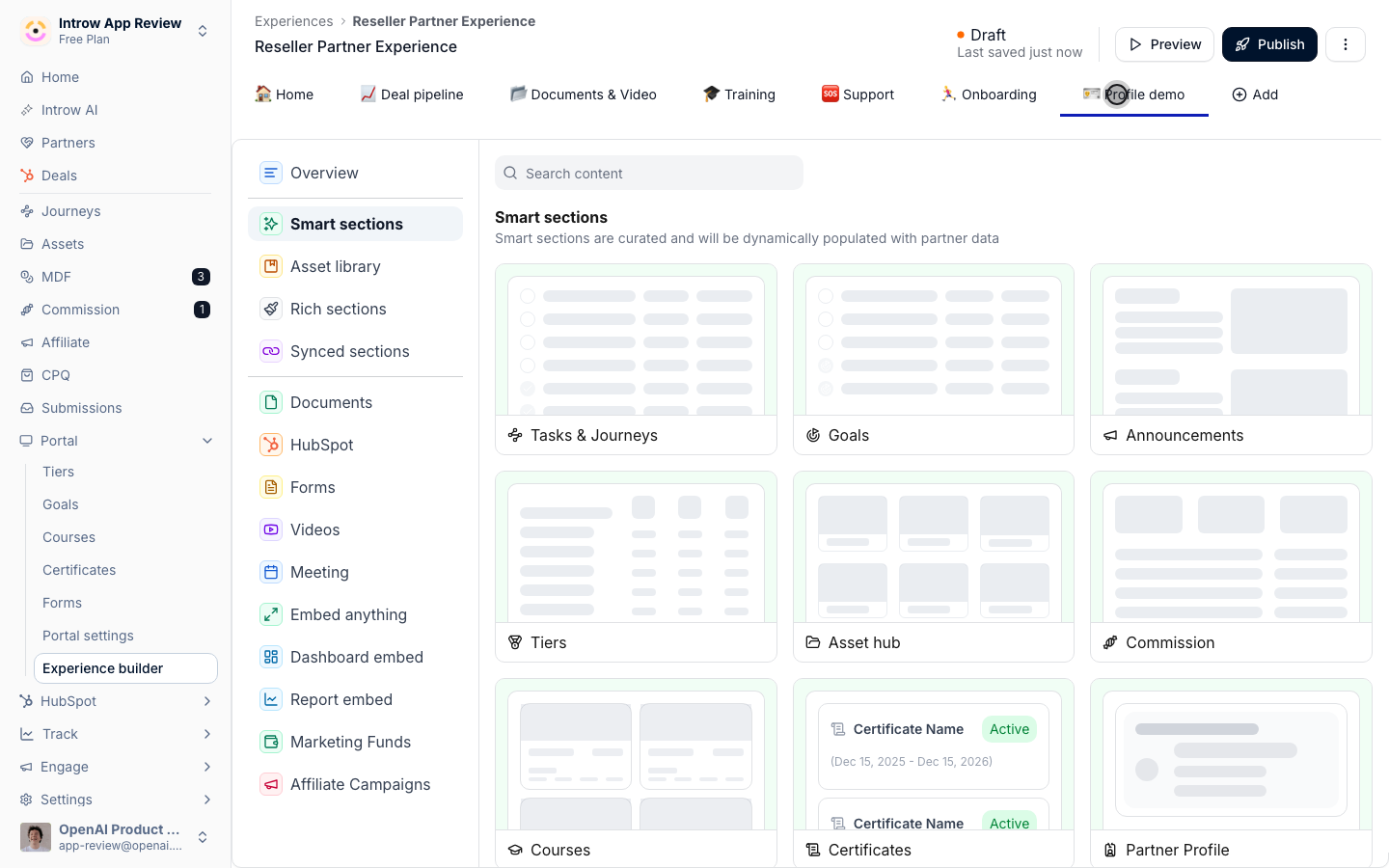Open Portal settings in sidebar
The height and width of the screenshot is (868, 1389).
[88, 636]
